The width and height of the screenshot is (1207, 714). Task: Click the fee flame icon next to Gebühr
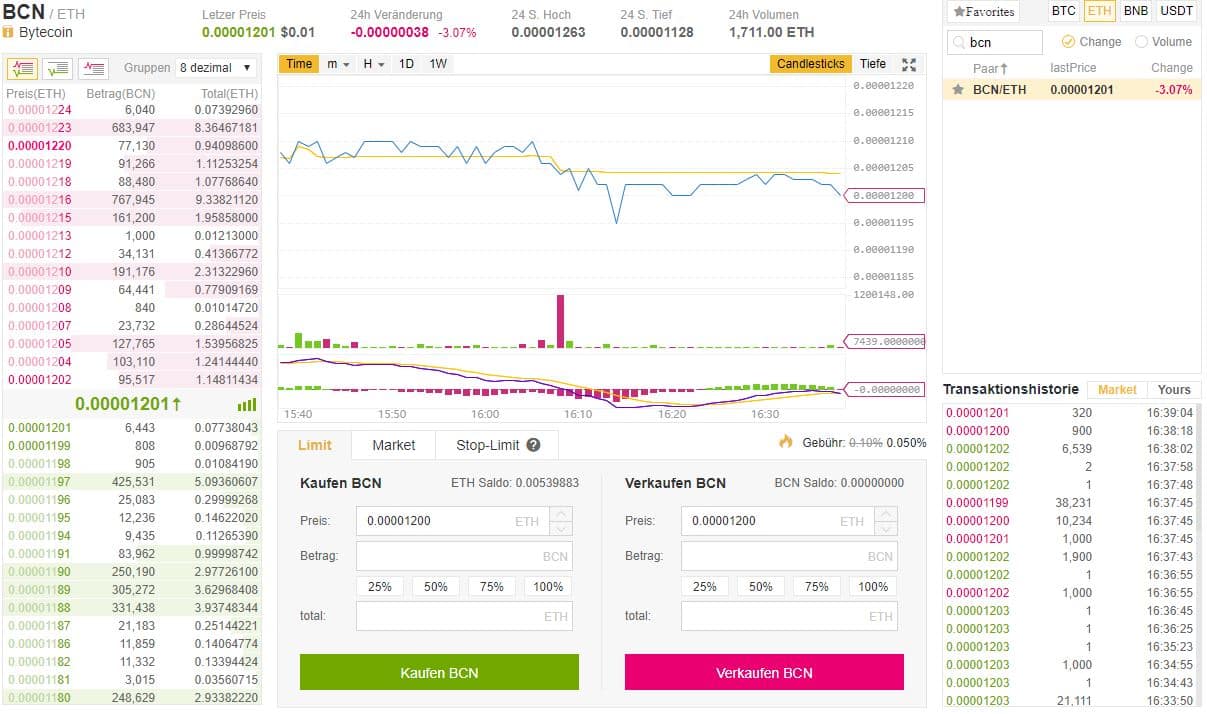click(785, 441)
